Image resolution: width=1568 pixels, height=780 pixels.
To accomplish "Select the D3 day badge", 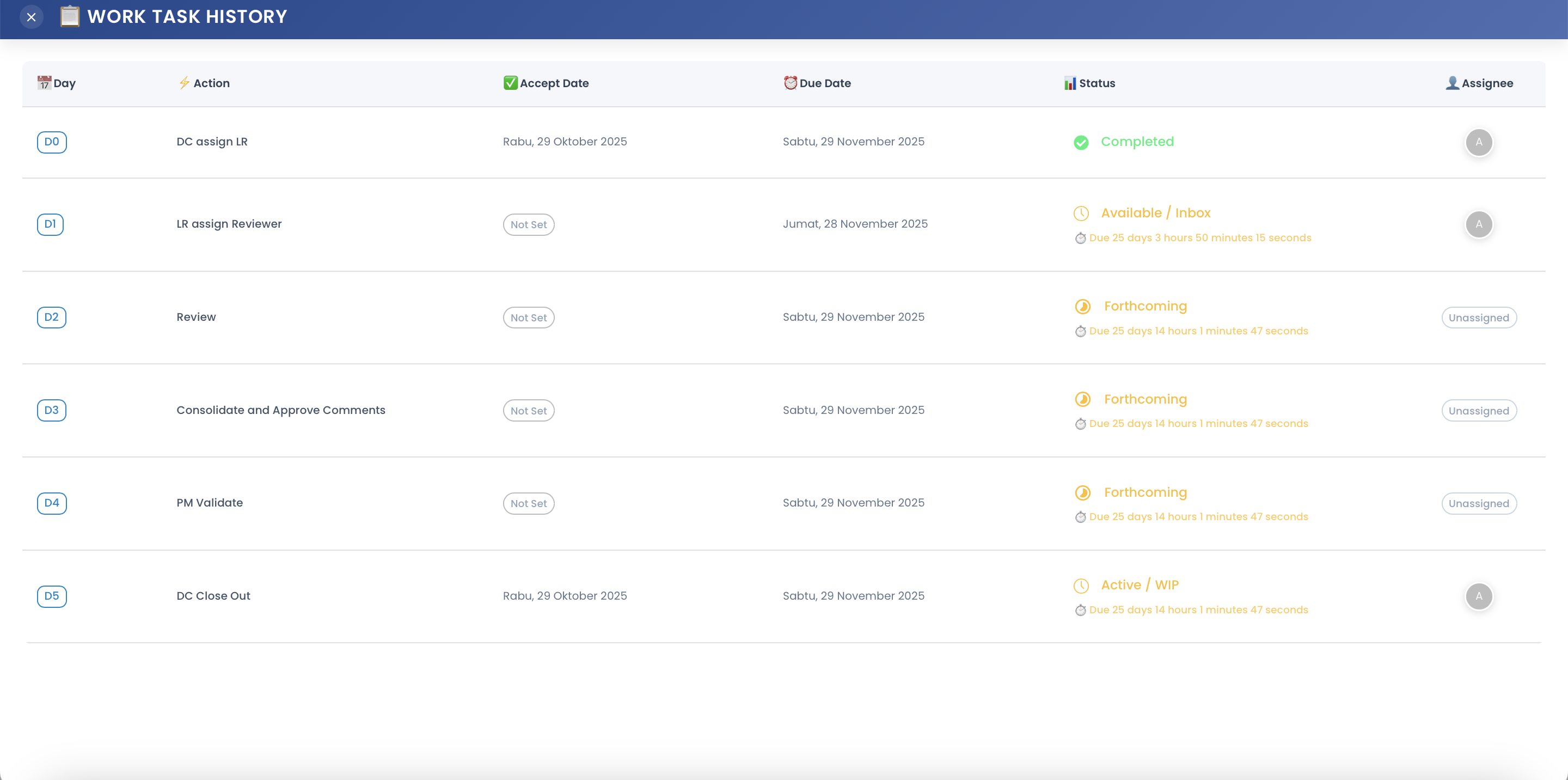I will point(52,410).
